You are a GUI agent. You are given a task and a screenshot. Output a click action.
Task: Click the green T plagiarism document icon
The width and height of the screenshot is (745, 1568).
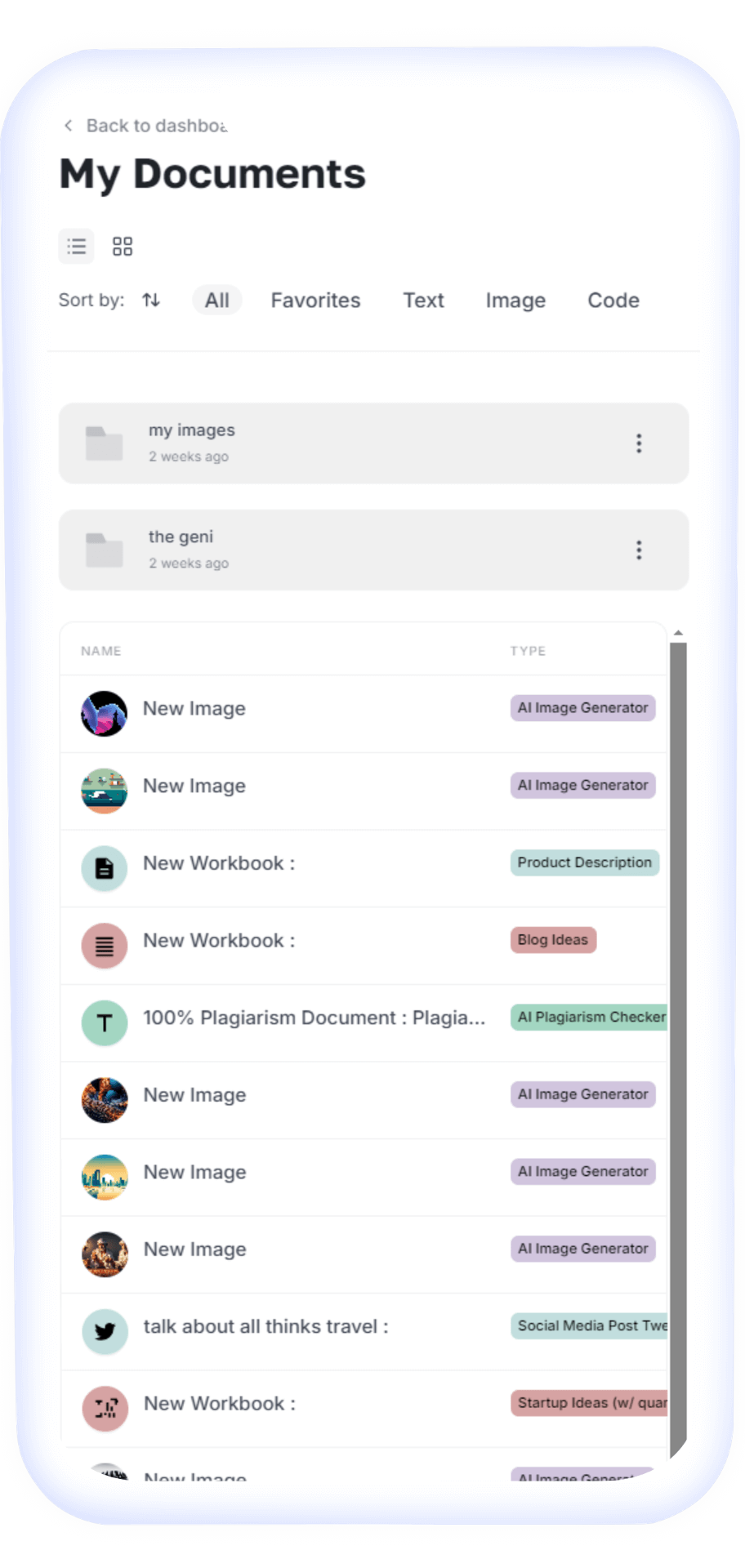pos(105,1022)
